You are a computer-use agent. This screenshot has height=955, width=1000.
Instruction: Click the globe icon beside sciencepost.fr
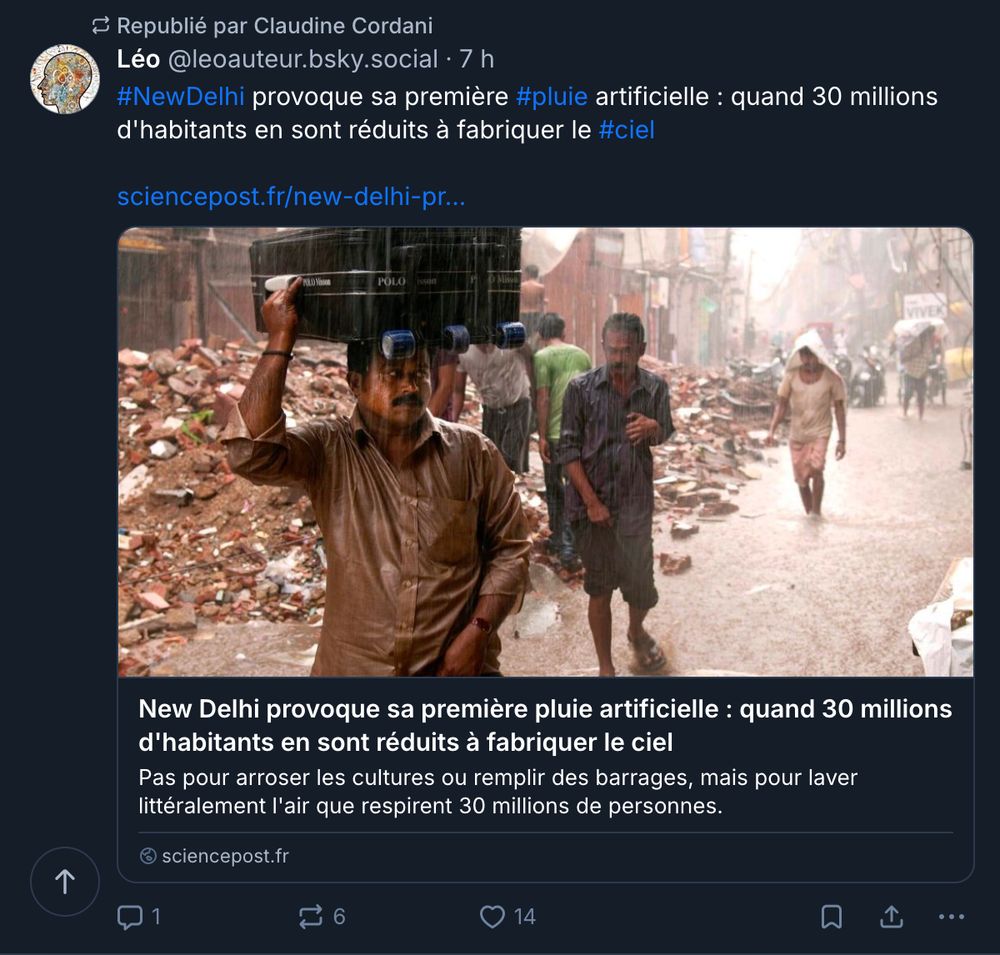(149, 857)
